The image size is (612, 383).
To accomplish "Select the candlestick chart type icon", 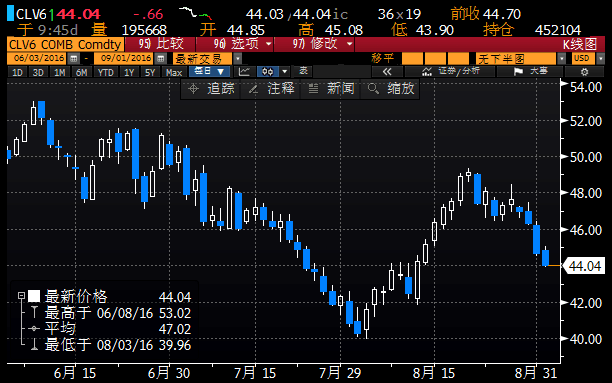I will tap(267, 72).
